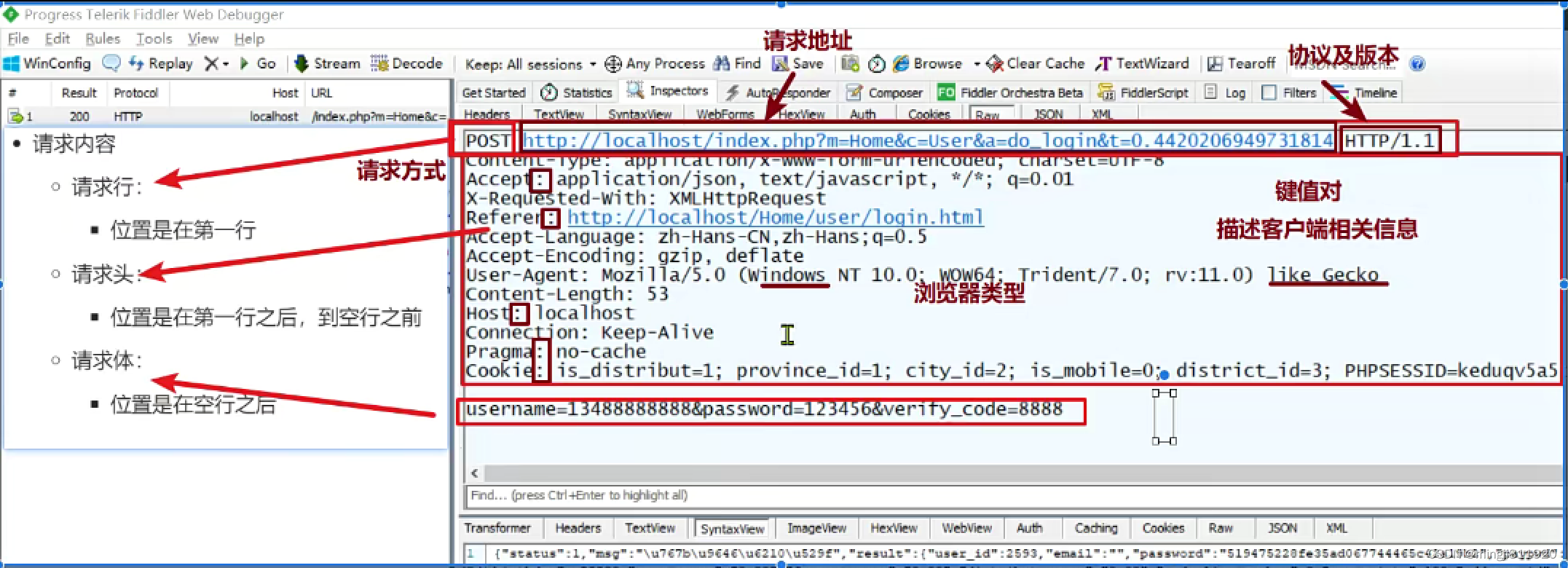Click Tearoff in the toolbar

click(x=1241, y=64)
